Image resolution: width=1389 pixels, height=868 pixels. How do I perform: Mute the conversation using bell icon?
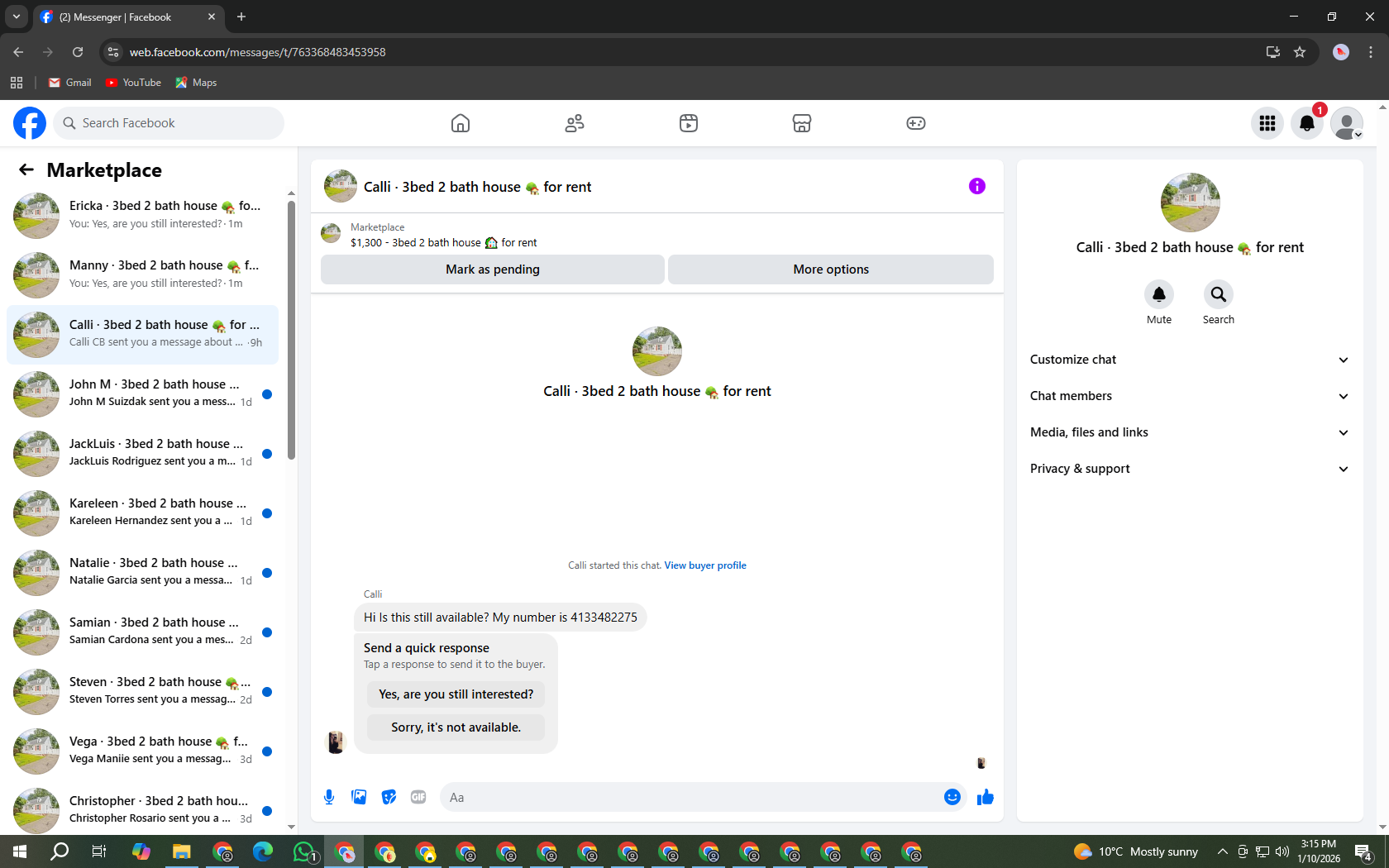(x=1159, y=294)
